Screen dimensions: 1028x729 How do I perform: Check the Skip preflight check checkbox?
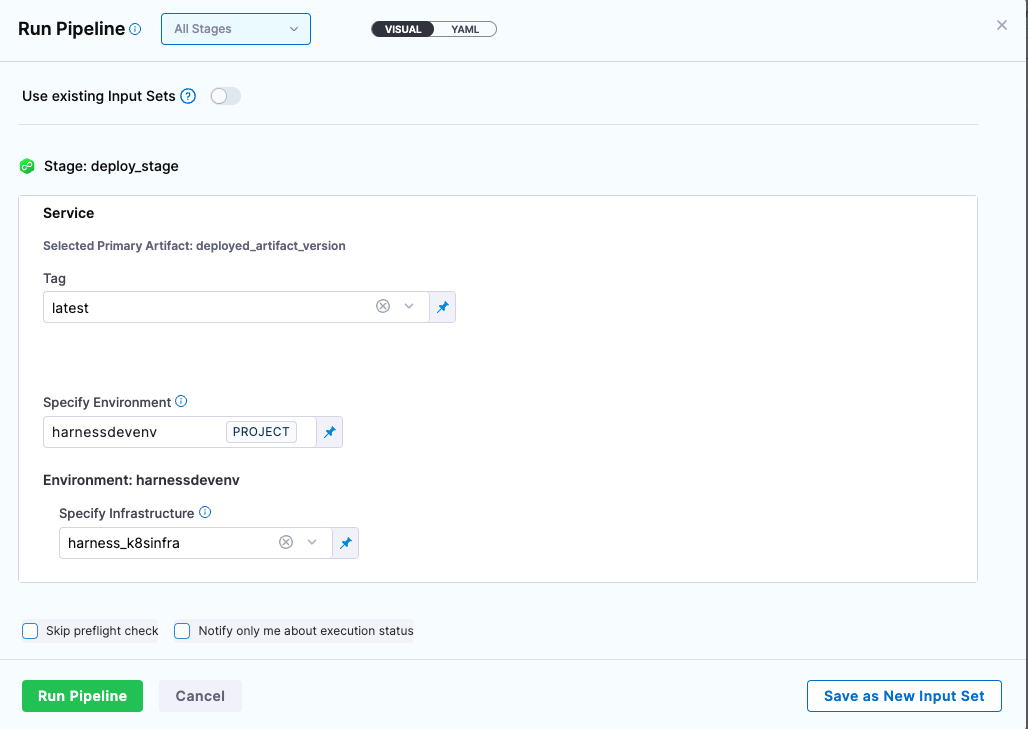tap(29, 630)
